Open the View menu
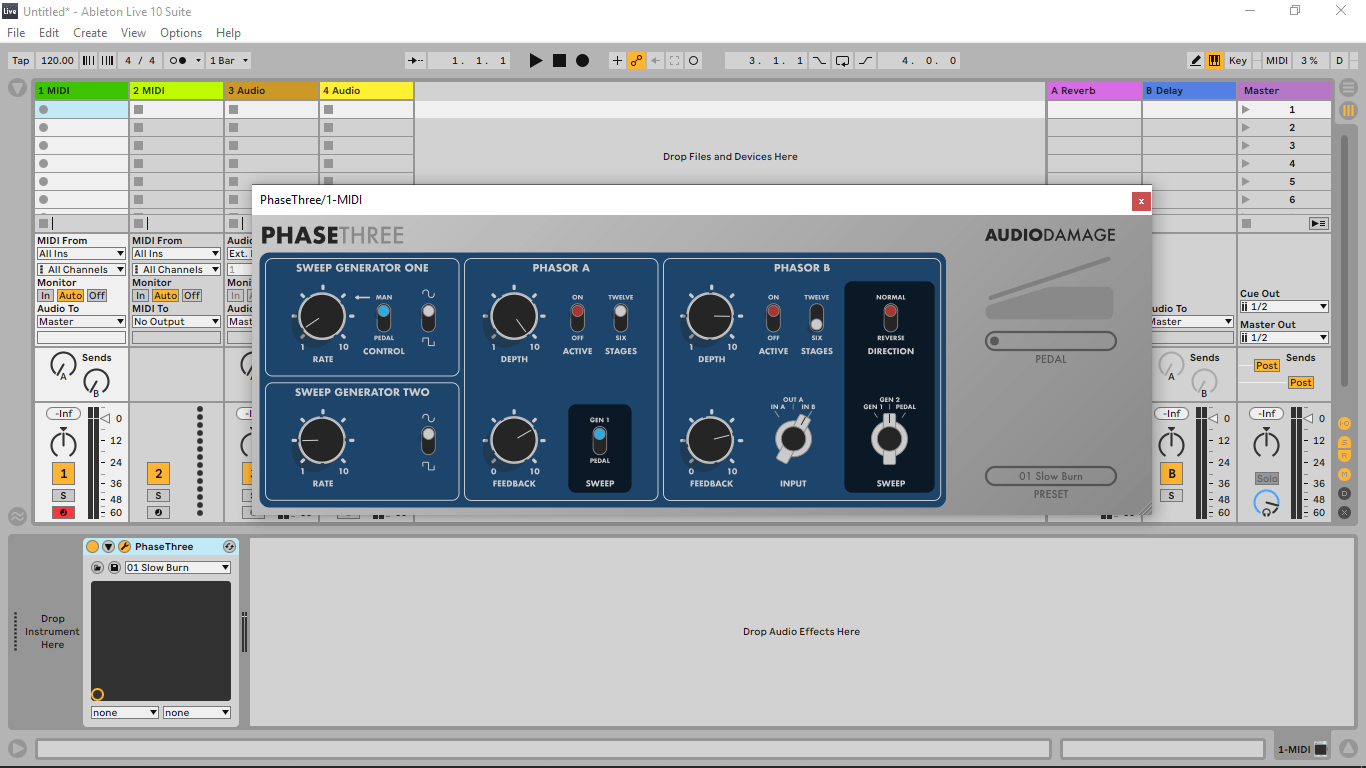This screenshot has height=768, width=1366. (133, 33)
